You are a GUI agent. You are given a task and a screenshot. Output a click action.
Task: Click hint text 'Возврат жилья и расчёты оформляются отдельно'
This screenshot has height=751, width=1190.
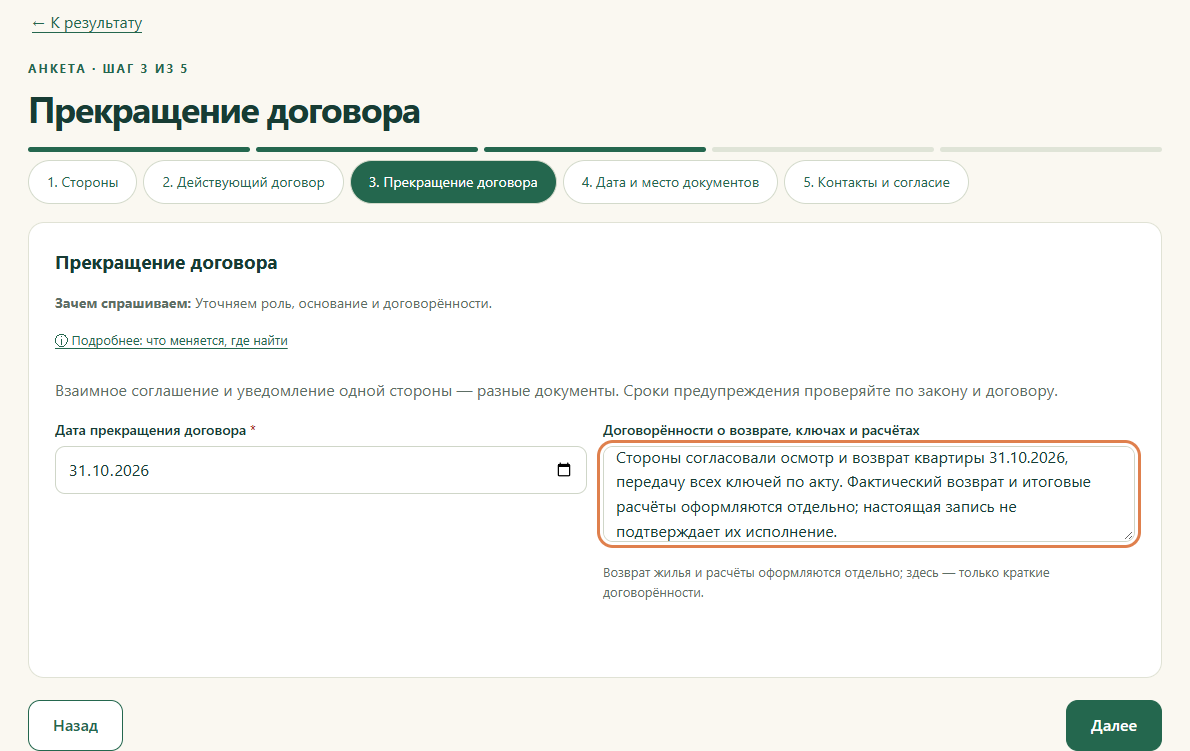pos(826,583)
